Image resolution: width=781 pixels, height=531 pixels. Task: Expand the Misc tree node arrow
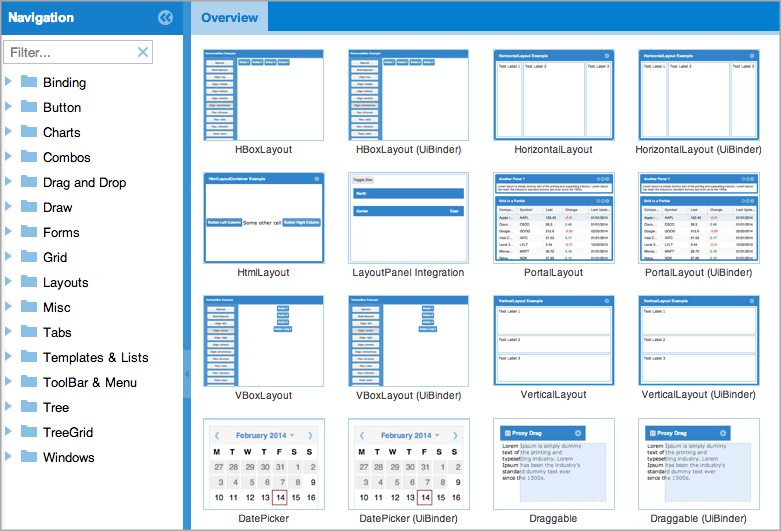pyautogui.click(x=8, y=306)
